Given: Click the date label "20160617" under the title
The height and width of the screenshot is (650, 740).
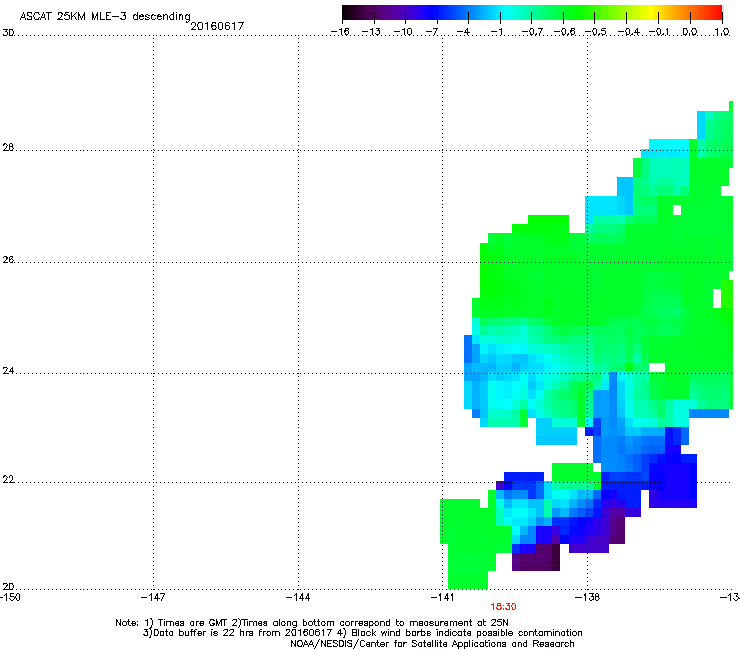Looking at the screenshot, I should [217, 26].
